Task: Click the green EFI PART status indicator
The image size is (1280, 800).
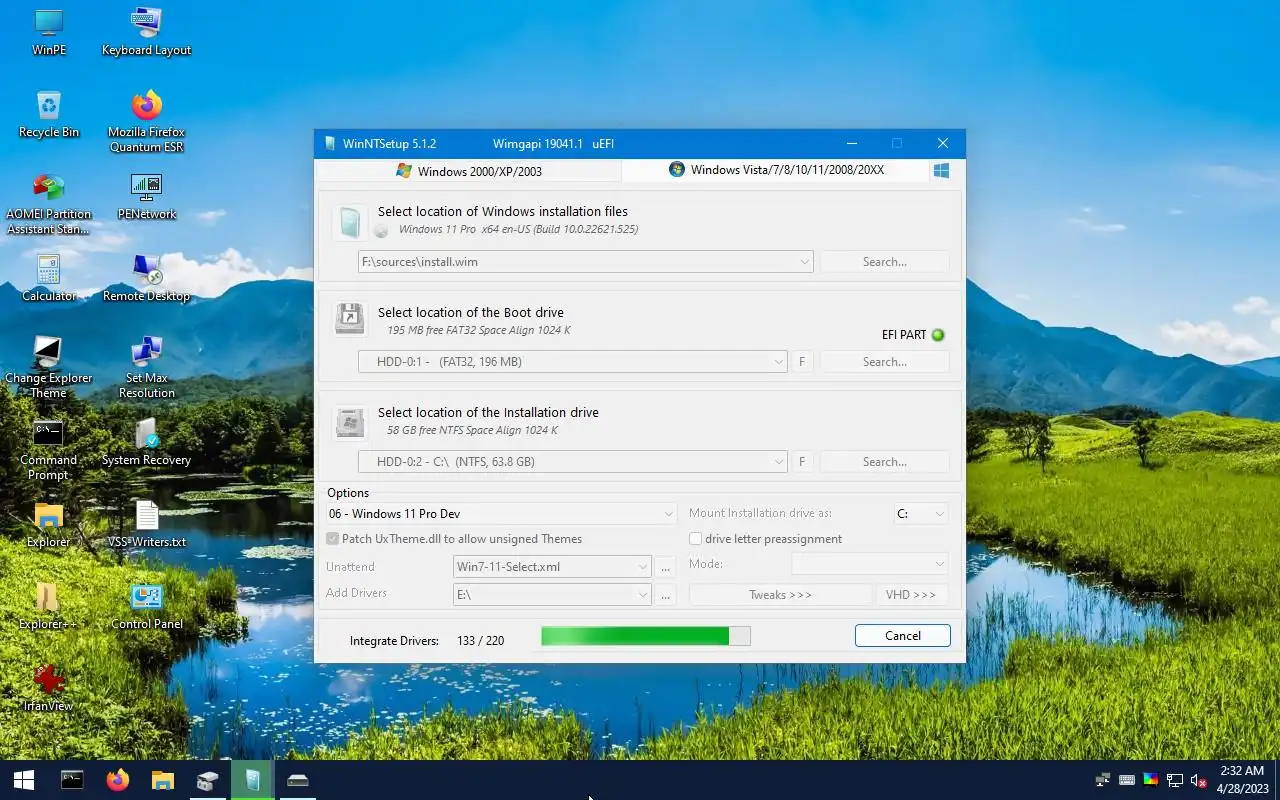Action: (x=938, y=335)
